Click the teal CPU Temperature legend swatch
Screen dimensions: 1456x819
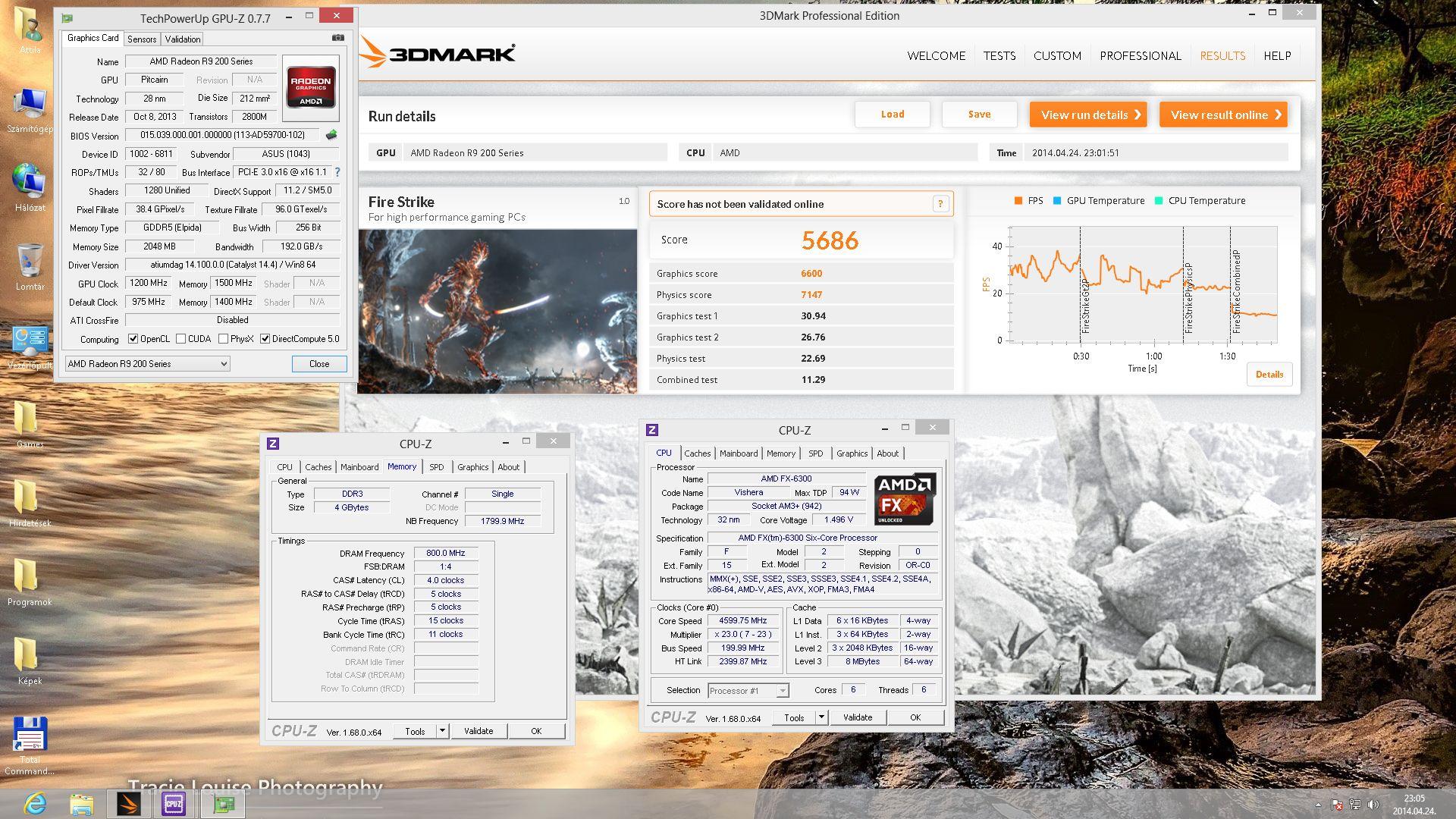point(1158,201)
